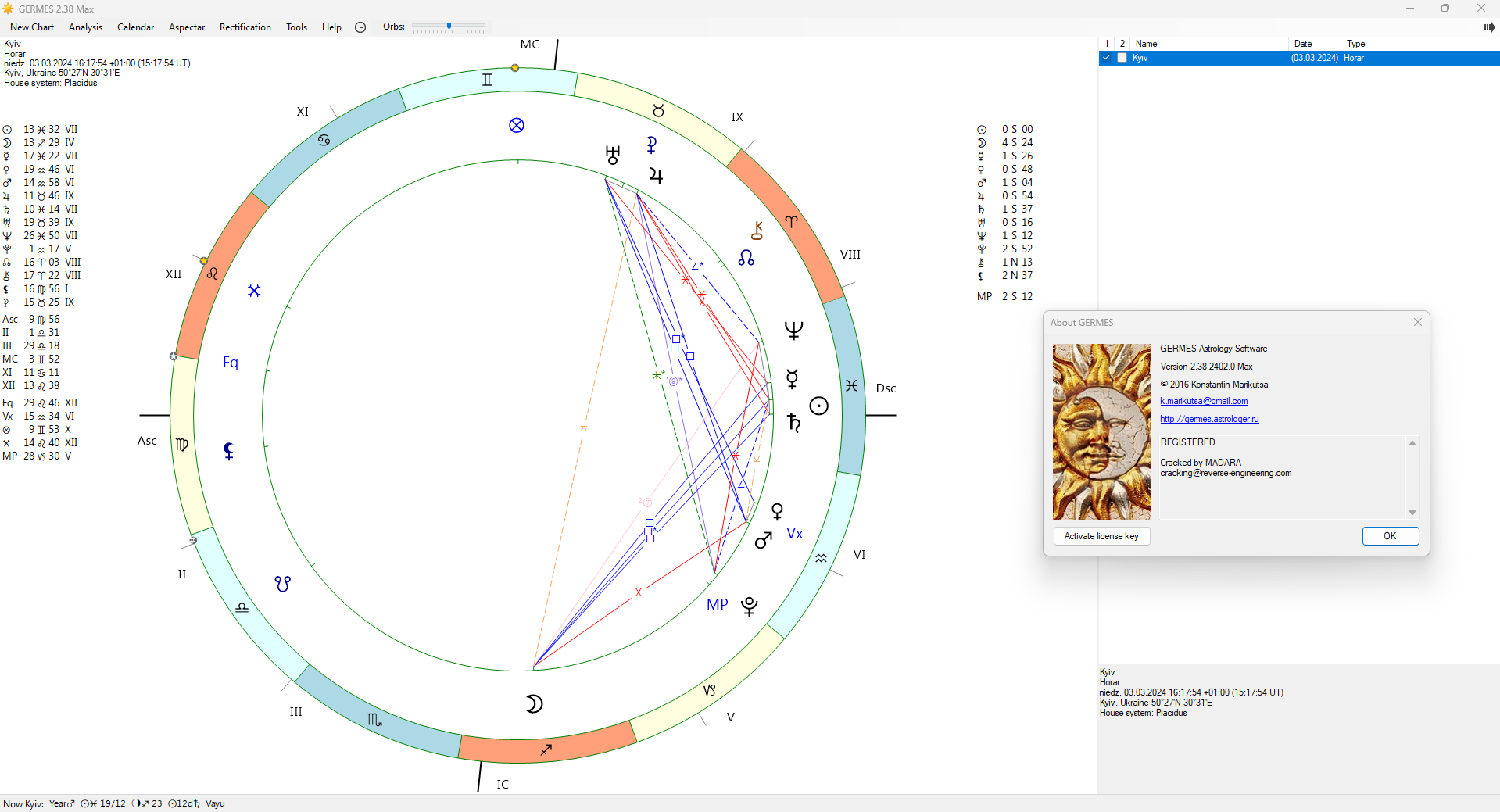Image resolution: width=1500 pixels, height=812 pixels.
Task: Select the Pisces sign on the zodiac ring
Action: pos(851,385)
